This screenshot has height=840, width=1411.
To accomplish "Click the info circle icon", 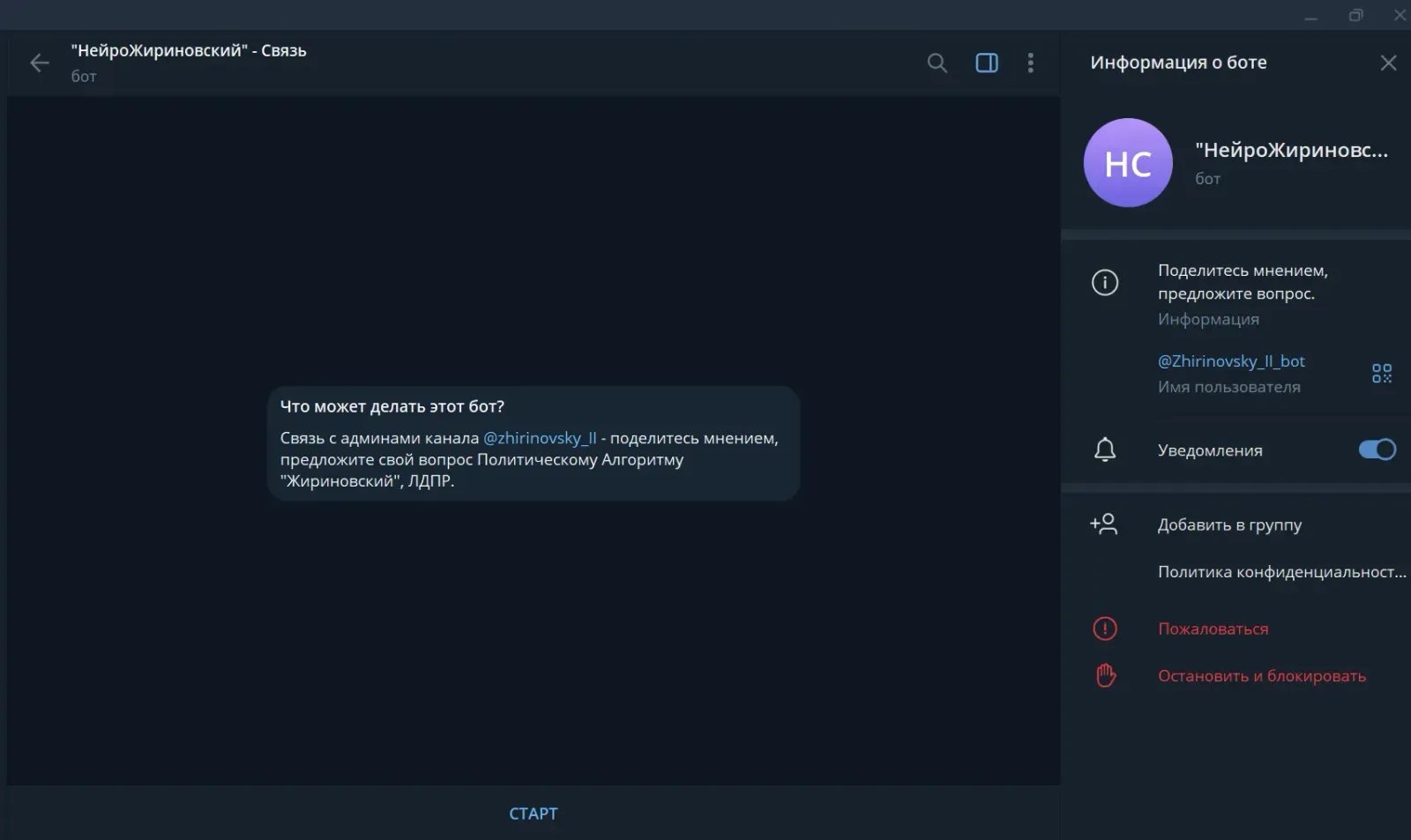I will pos(1105,282).
